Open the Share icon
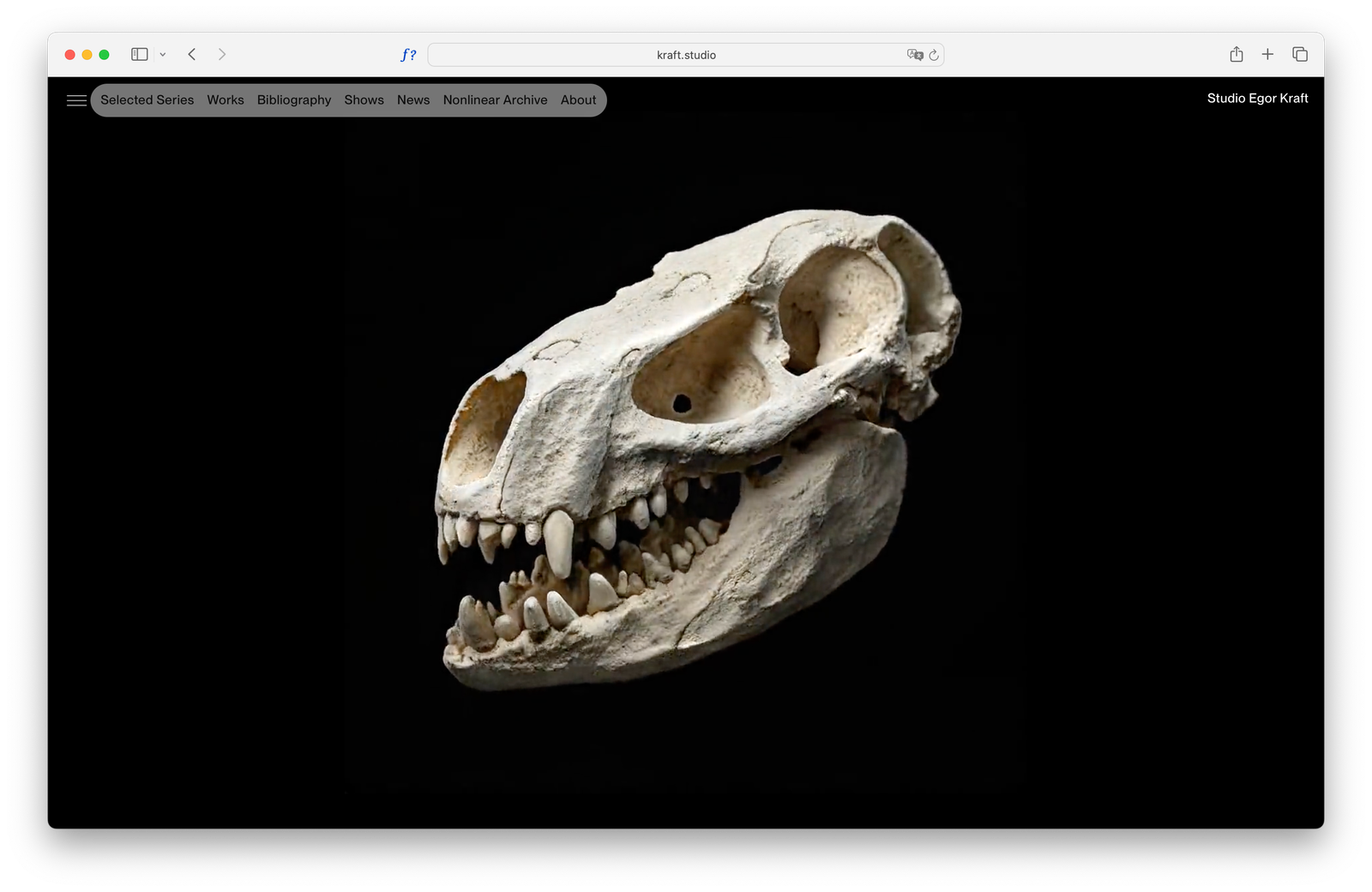Screen dimensions: 1372x892 (1236, 55)
